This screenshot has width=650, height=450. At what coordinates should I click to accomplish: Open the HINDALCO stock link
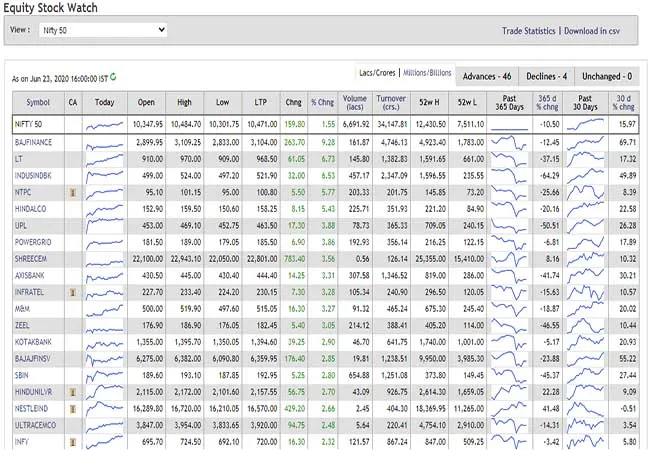pyautogui.click(x=30, y=209)
